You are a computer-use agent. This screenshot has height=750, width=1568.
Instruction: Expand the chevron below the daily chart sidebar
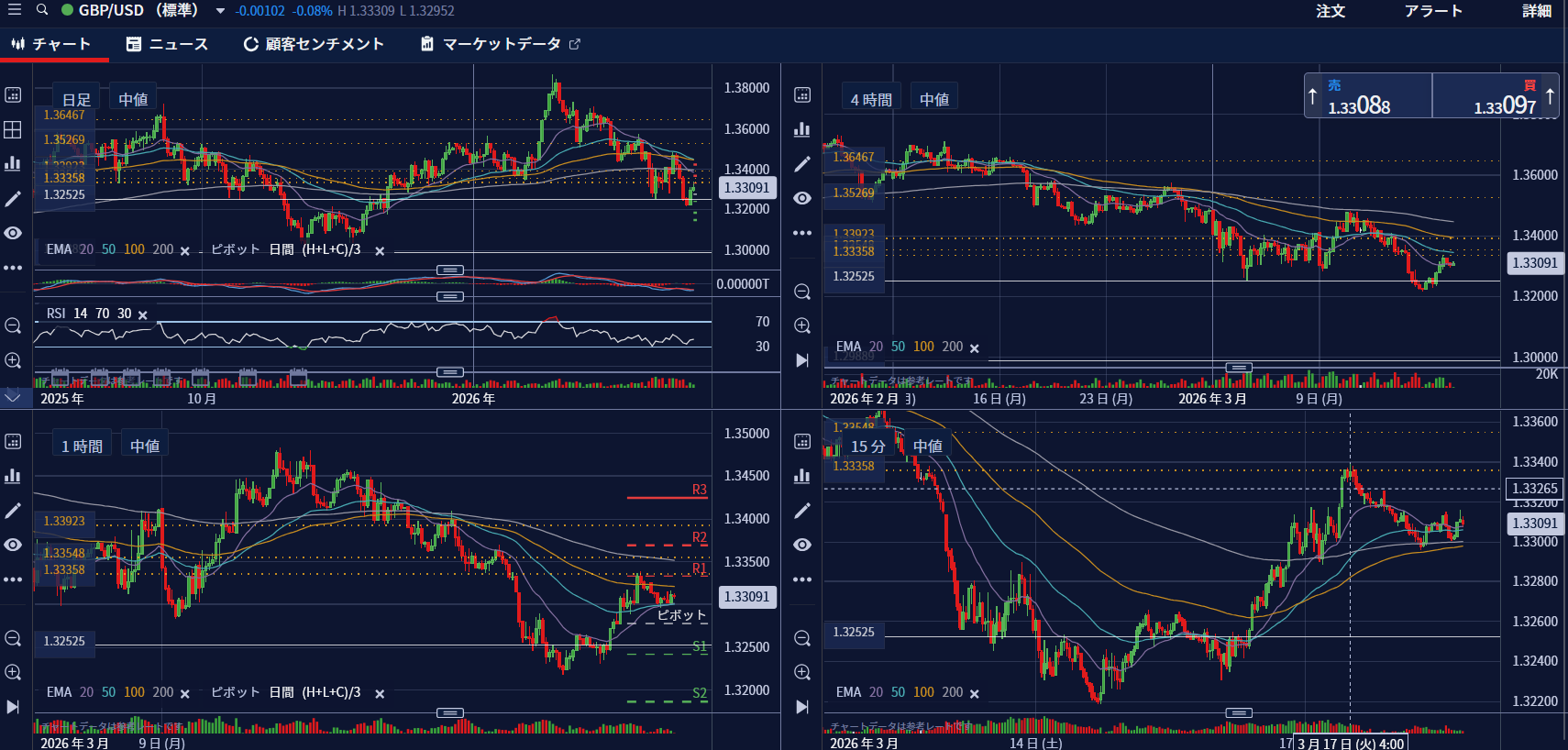pyautogui.click(x=13, y=397)
